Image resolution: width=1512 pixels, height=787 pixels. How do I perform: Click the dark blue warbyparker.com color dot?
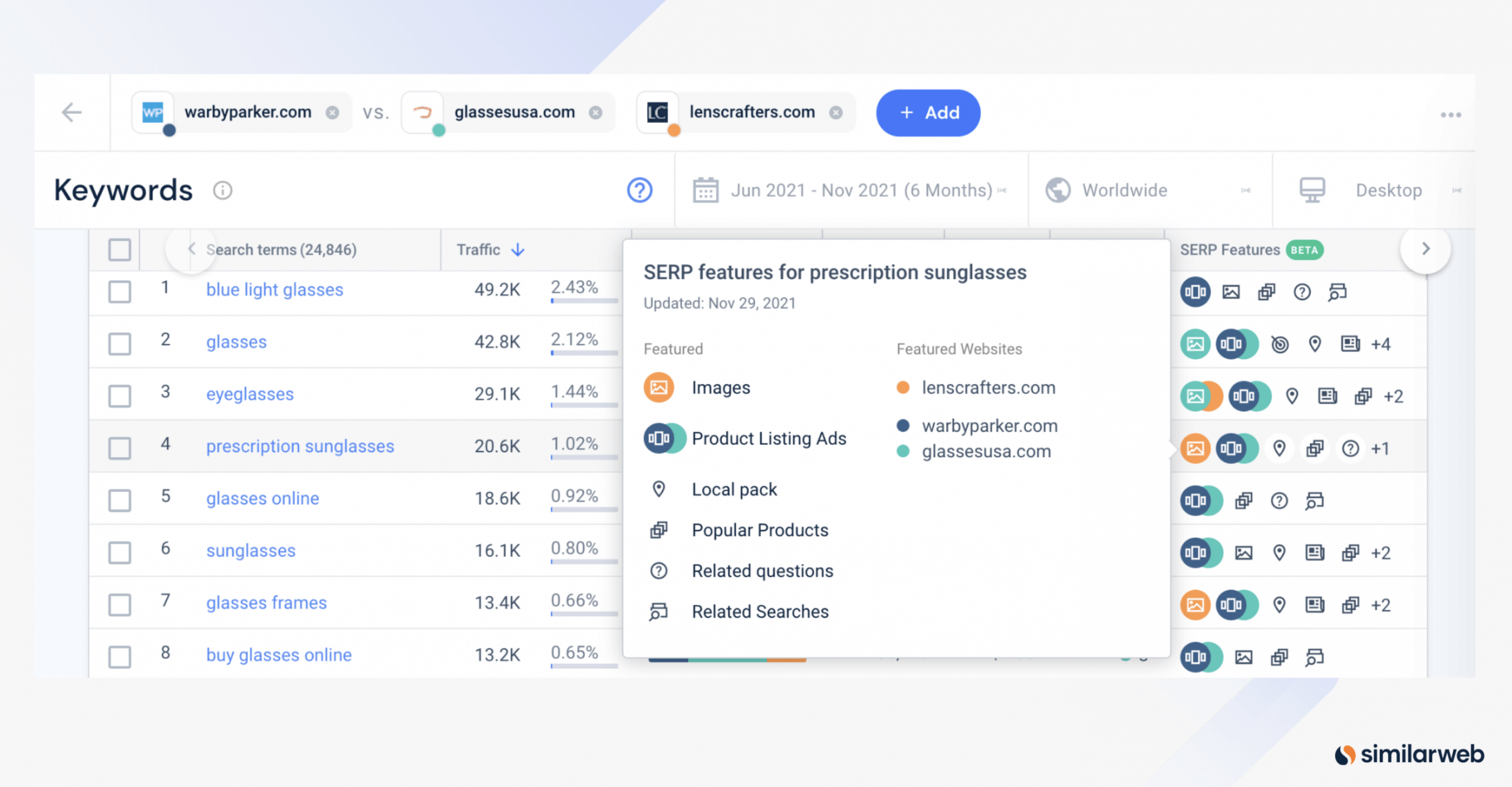pyautogui.click(x=902, y=425)
